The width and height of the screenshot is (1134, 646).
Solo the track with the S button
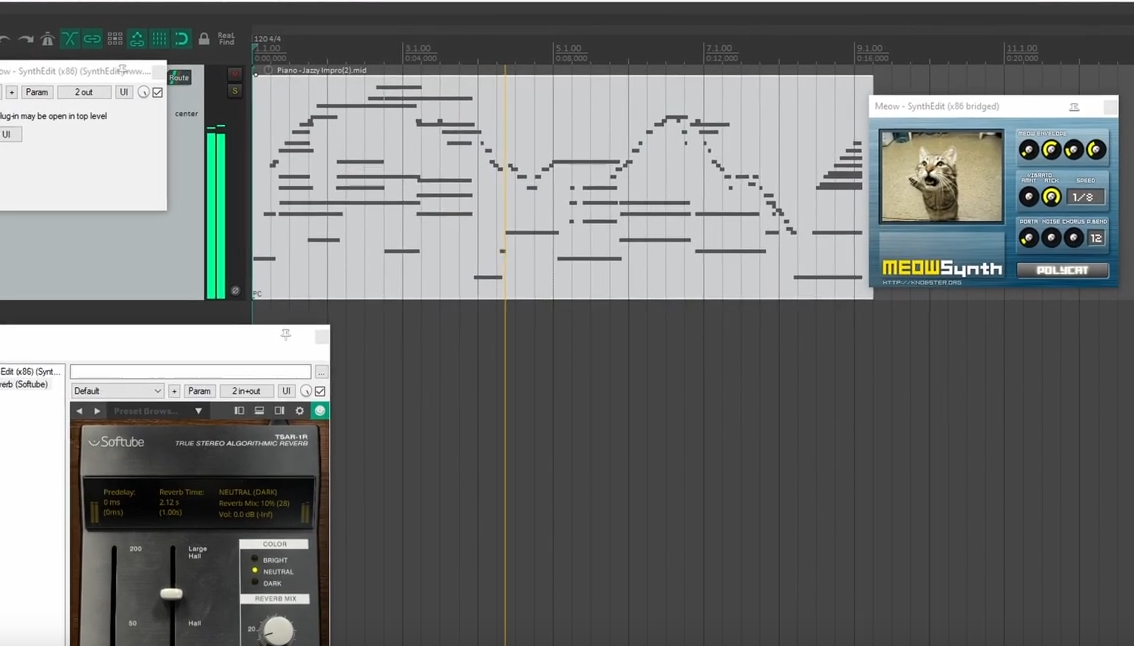pyautogui.click(x=235, y=91)
